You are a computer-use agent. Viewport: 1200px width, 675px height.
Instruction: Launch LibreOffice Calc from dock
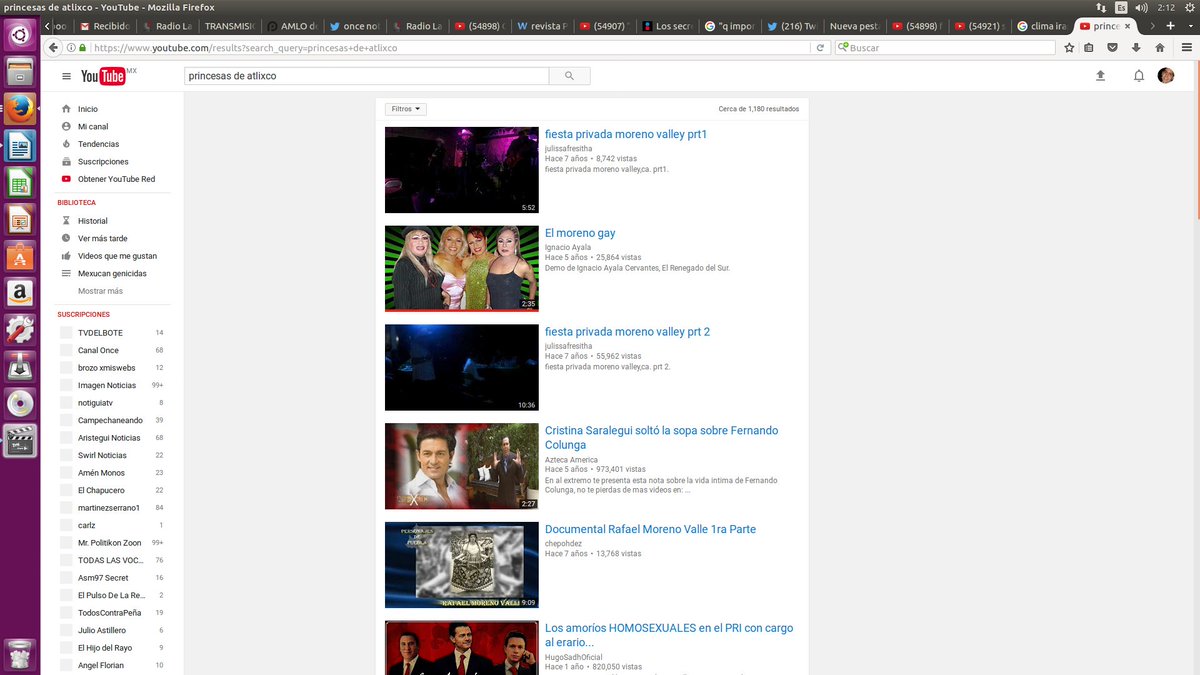pyautogui.click(x=20, y=184)
